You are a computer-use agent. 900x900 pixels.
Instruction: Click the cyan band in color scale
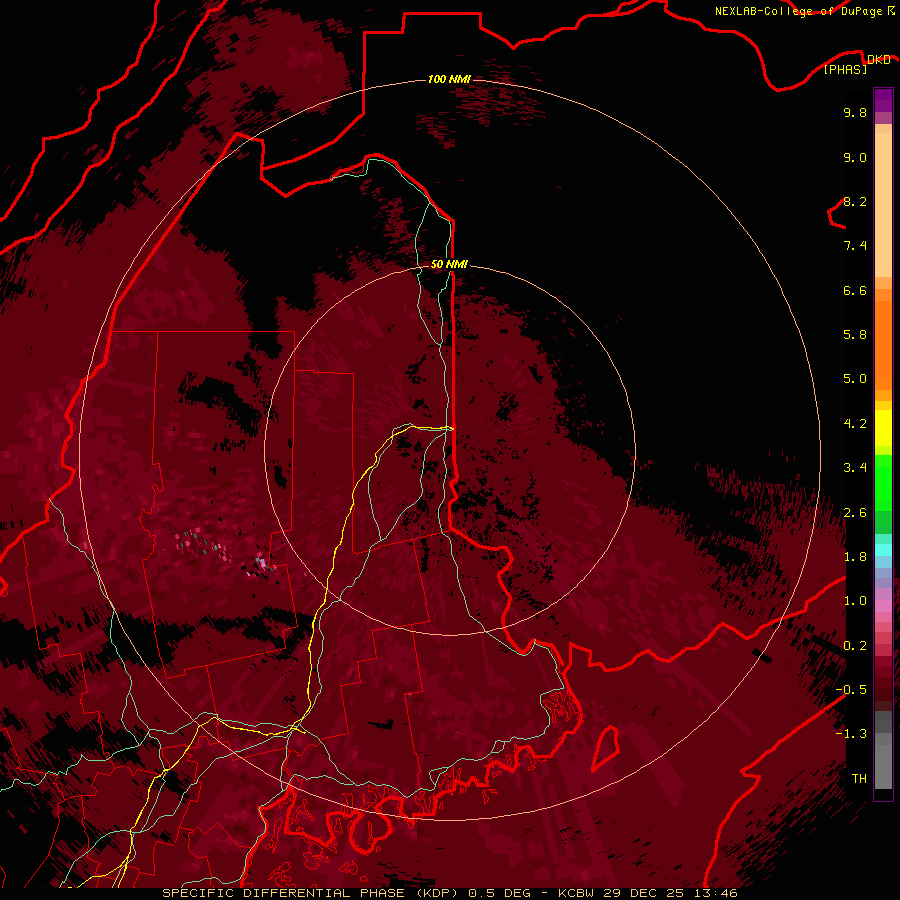click(883, 550)
